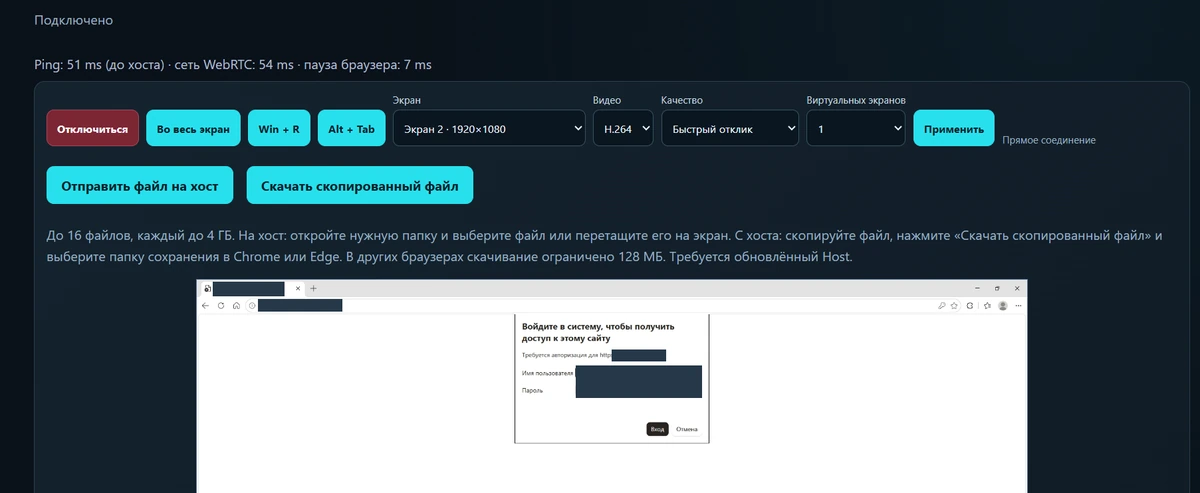This screenshot has height=493, width=1200.
Task: Expand the Качество dropdown set to Быстрый отклик
Action: coord(730,129)
